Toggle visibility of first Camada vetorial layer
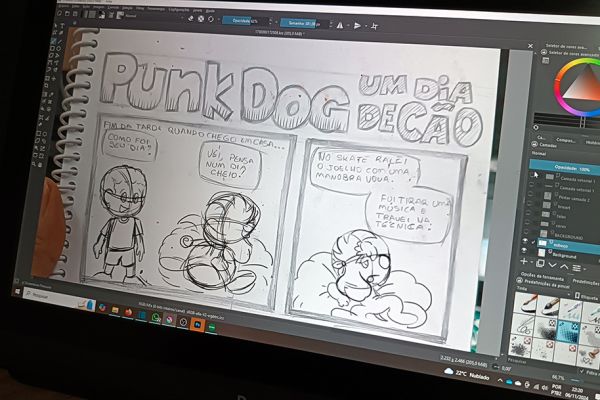Image resolution: width=600 pixels, height=400 pixels. coord(530,175)
